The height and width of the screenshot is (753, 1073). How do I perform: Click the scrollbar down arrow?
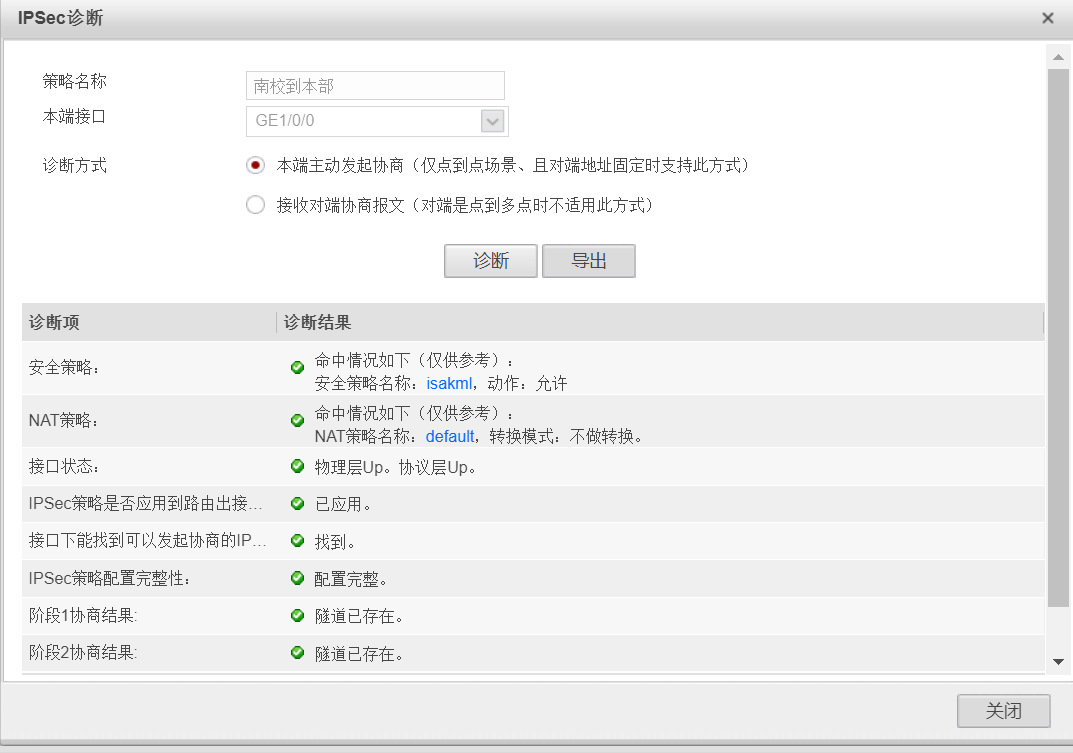point(1058,661)
